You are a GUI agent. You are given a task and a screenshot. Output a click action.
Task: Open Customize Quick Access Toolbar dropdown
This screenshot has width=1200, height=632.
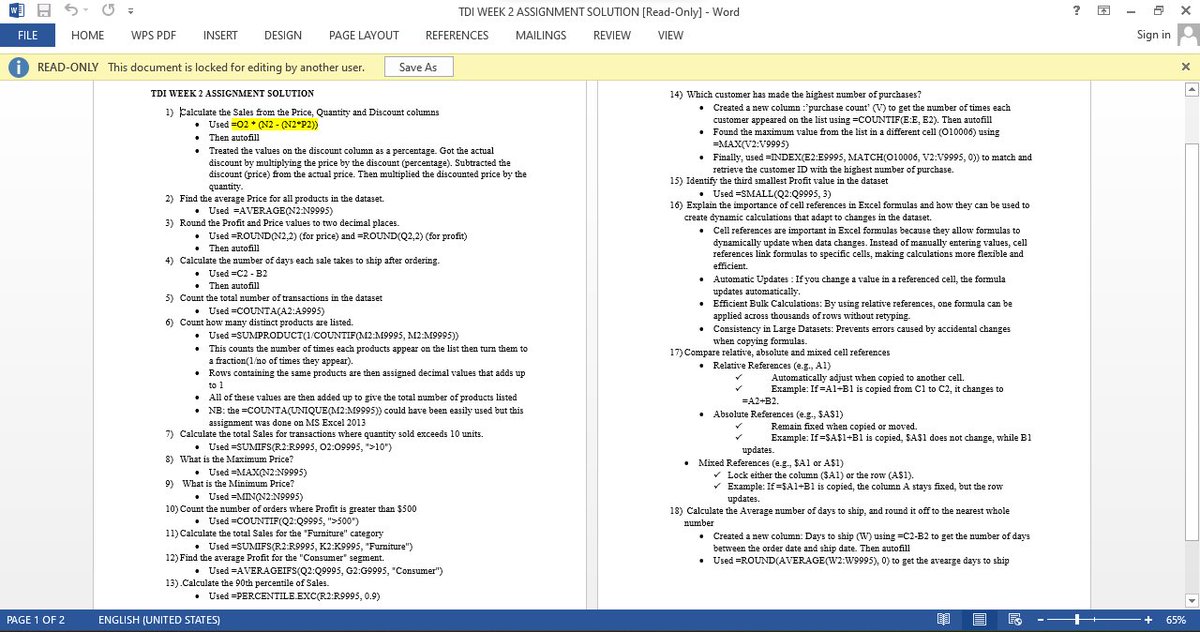click(129, 11)
